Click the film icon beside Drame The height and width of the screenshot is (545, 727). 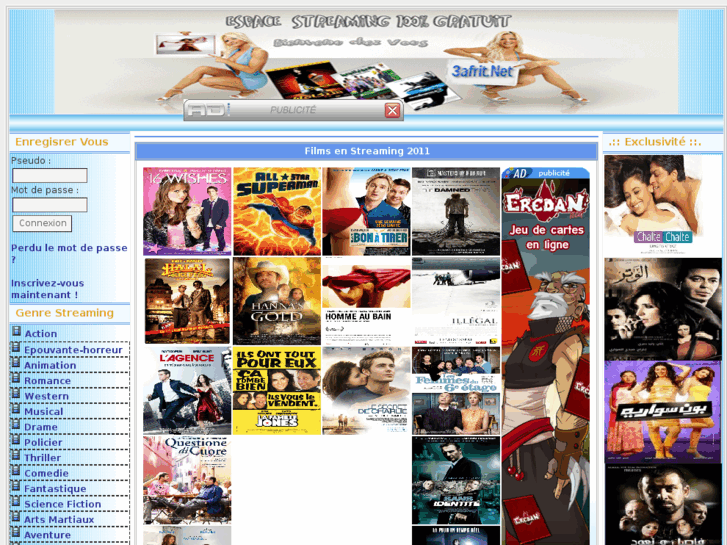16,424
